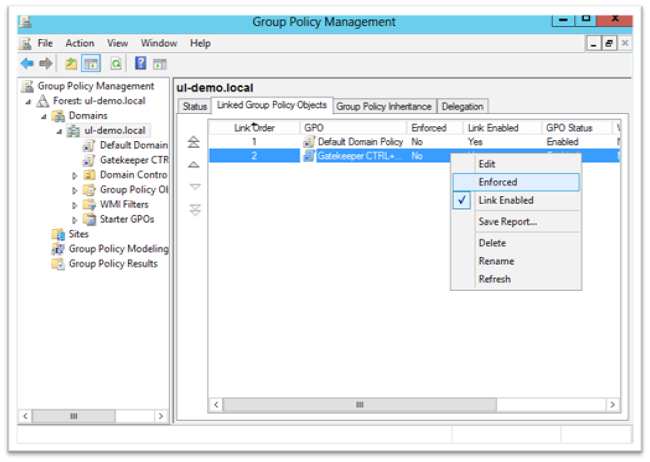The height and width of the screenshot is (462, 650).
Task: Click the Up one level folder icon
Action: pos(72,64)
